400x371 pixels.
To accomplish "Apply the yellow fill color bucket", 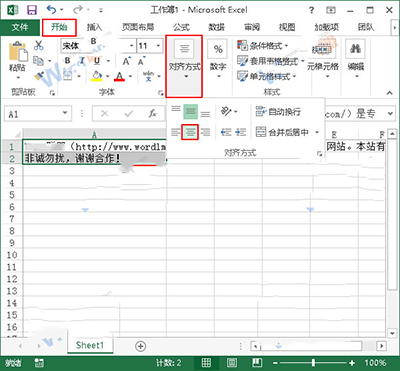I will [97, 76].
